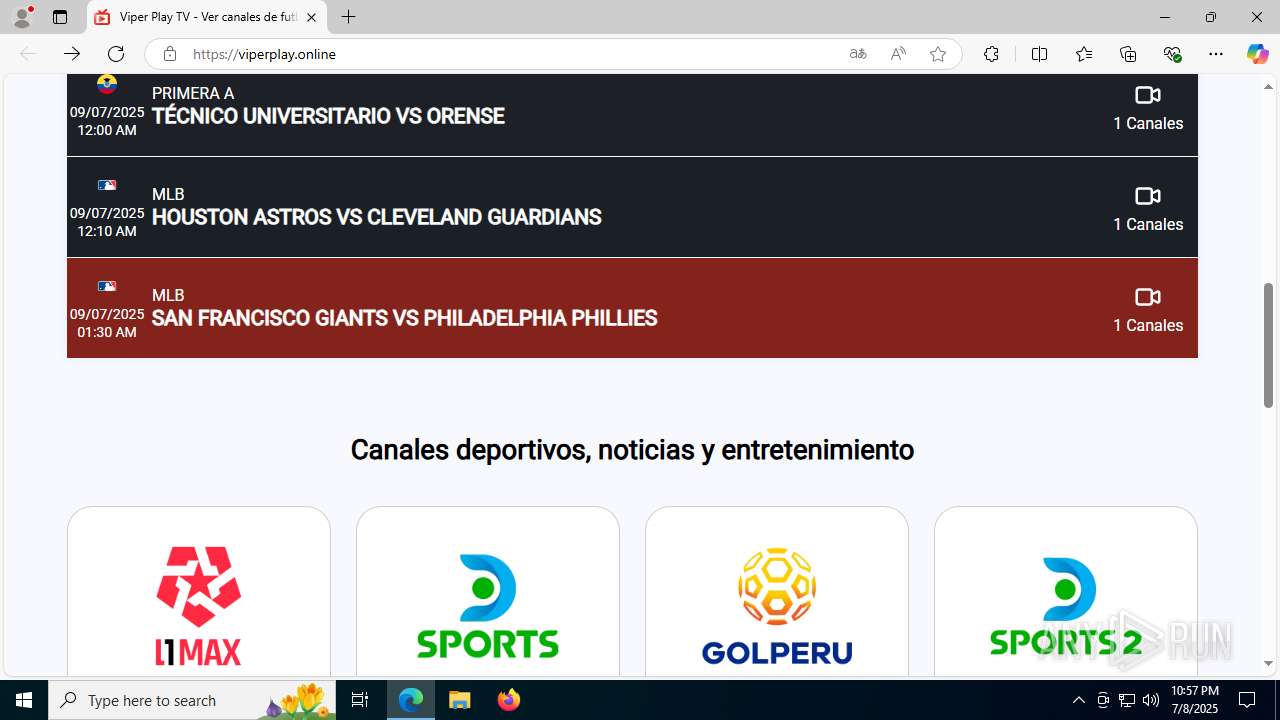Go forward in browser history
The image size is (1280, 720).
72,54
